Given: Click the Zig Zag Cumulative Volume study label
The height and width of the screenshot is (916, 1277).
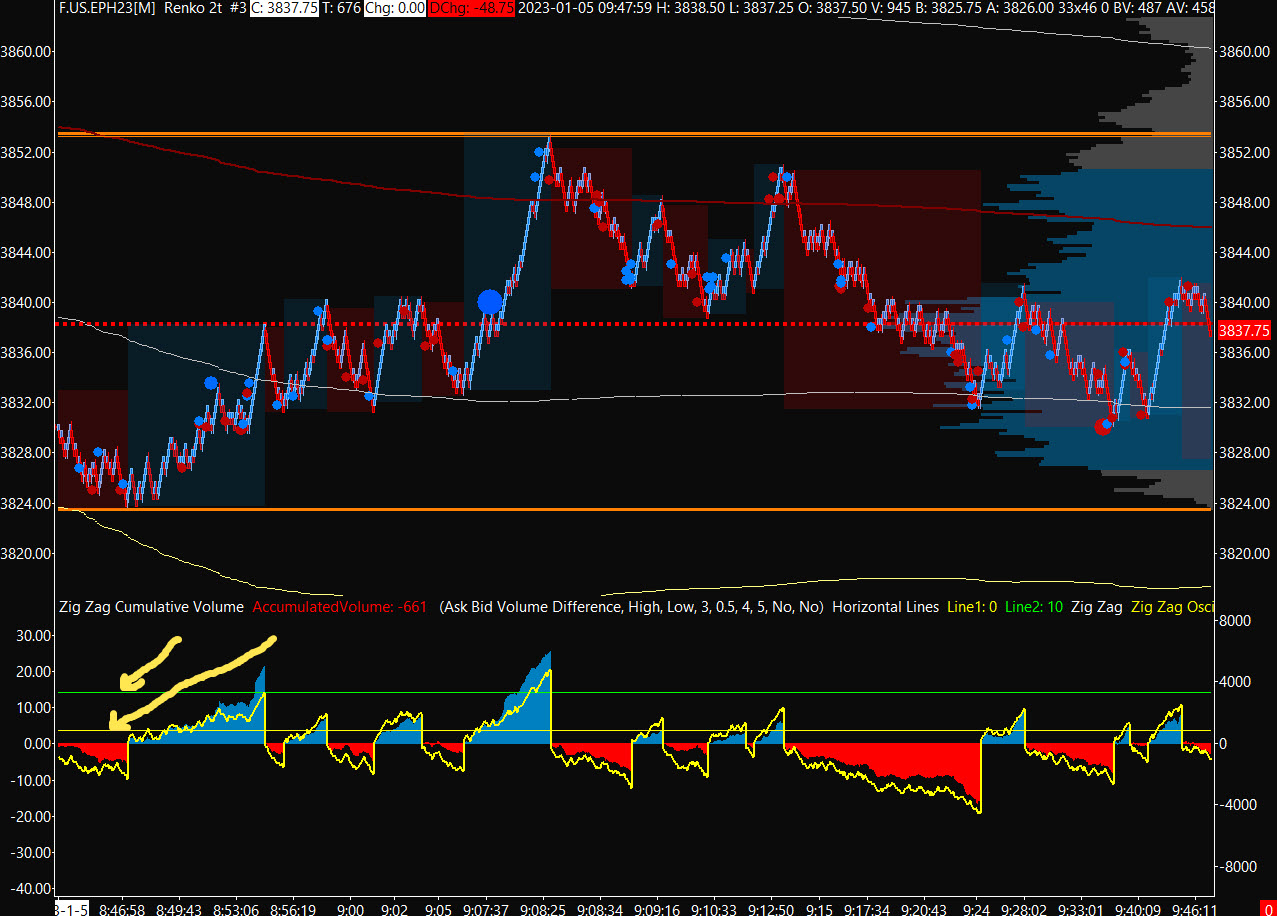Looking at the screenshot, I should [x=151, y=607].
